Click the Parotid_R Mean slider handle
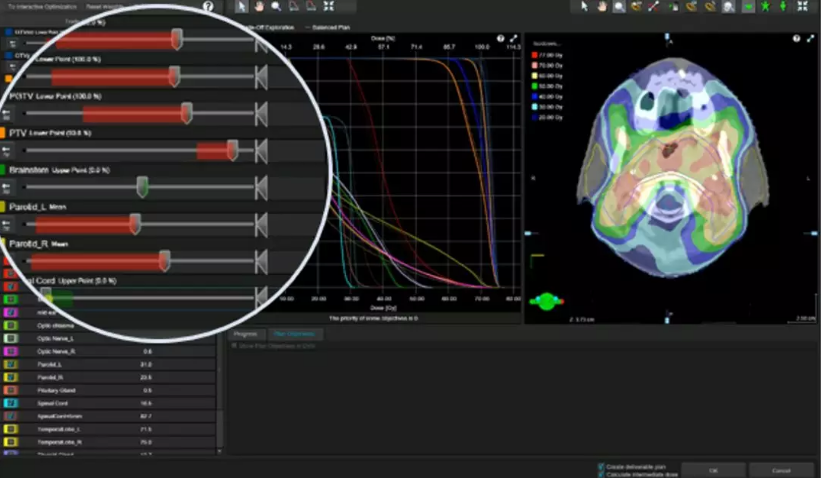The height and width of the screenshot is (478, 821). [164, 260]
